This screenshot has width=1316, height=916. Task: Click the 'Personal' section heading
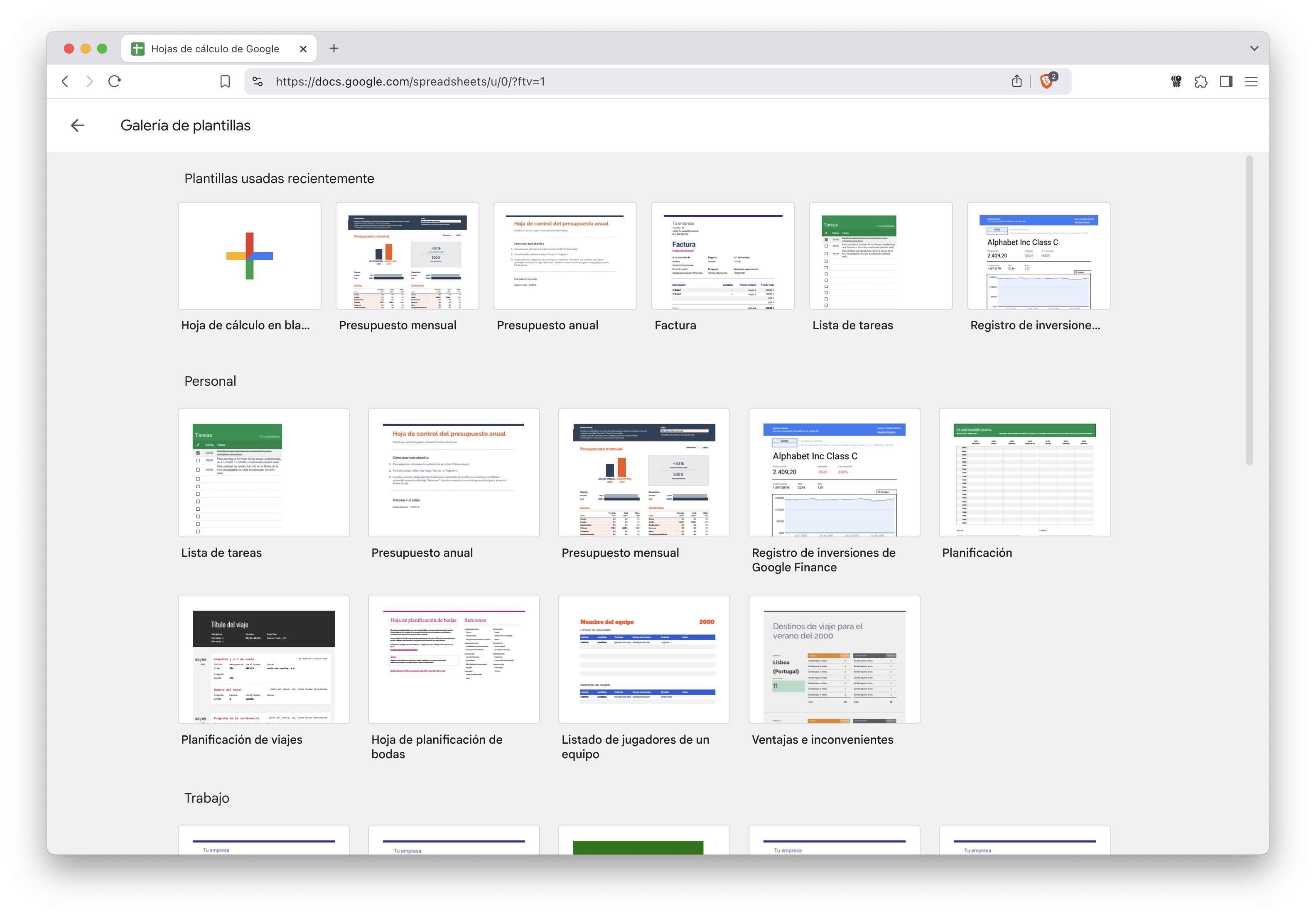pos(210,381)
